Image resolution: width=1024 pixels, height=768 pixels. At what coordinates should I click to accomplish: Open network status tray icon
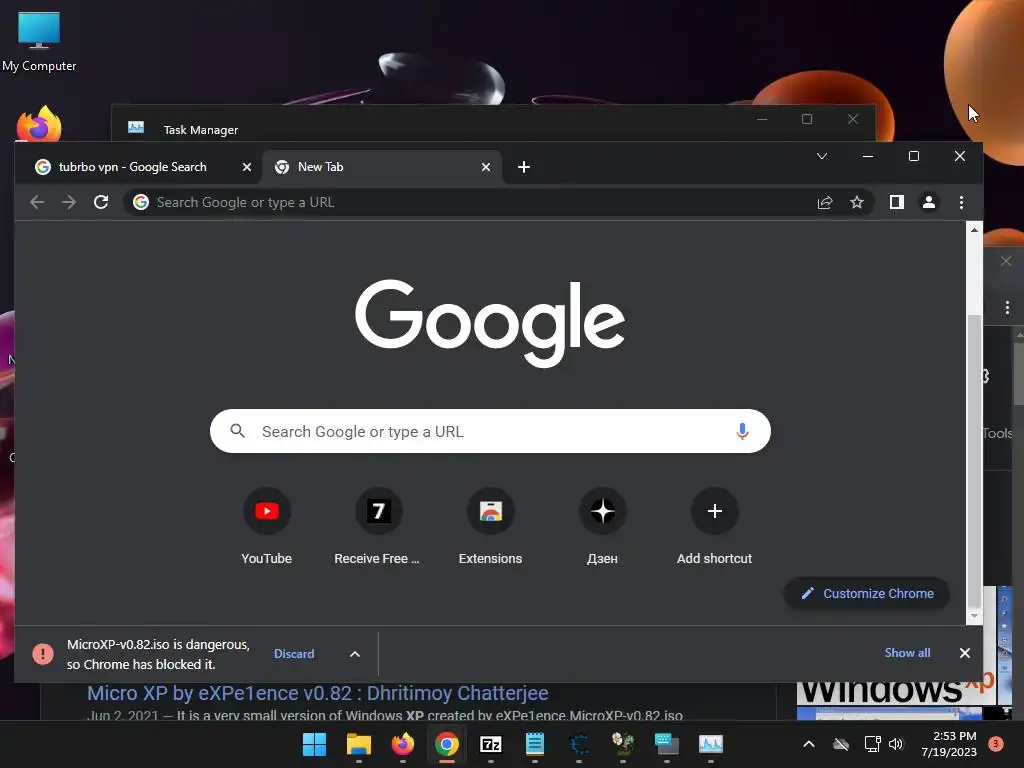pyautogui.click(x=872, y=744)
